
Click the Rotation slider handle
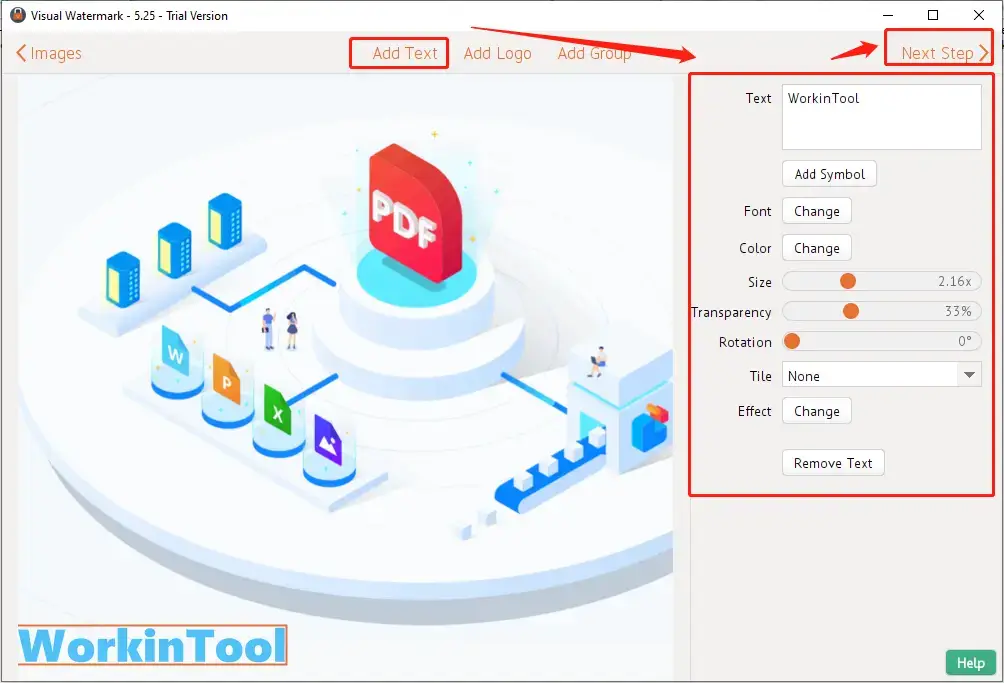pos(792,341)
